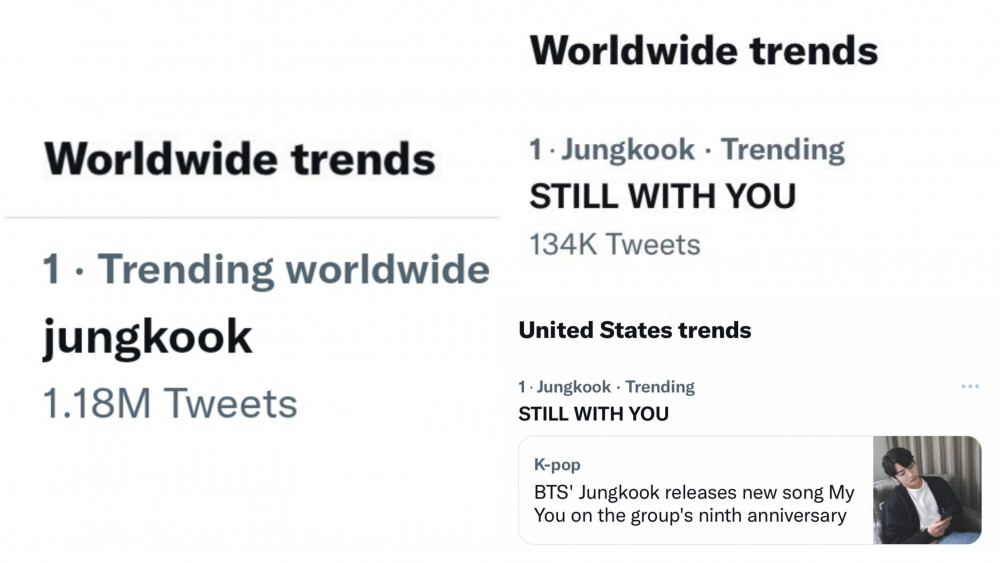This screenshot has height=563, width=1000.
Task: Open 'STILL WITH YOU' under United States trends
Action: 593,413
